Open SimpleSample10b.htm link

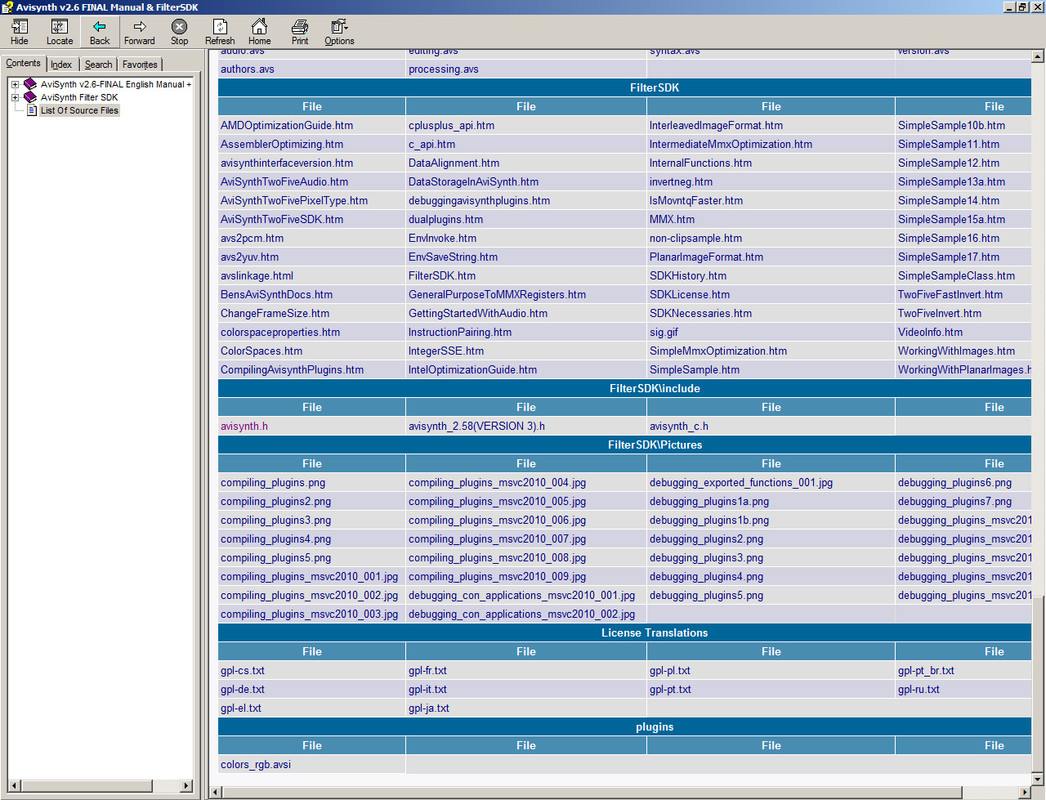[951, 125]
